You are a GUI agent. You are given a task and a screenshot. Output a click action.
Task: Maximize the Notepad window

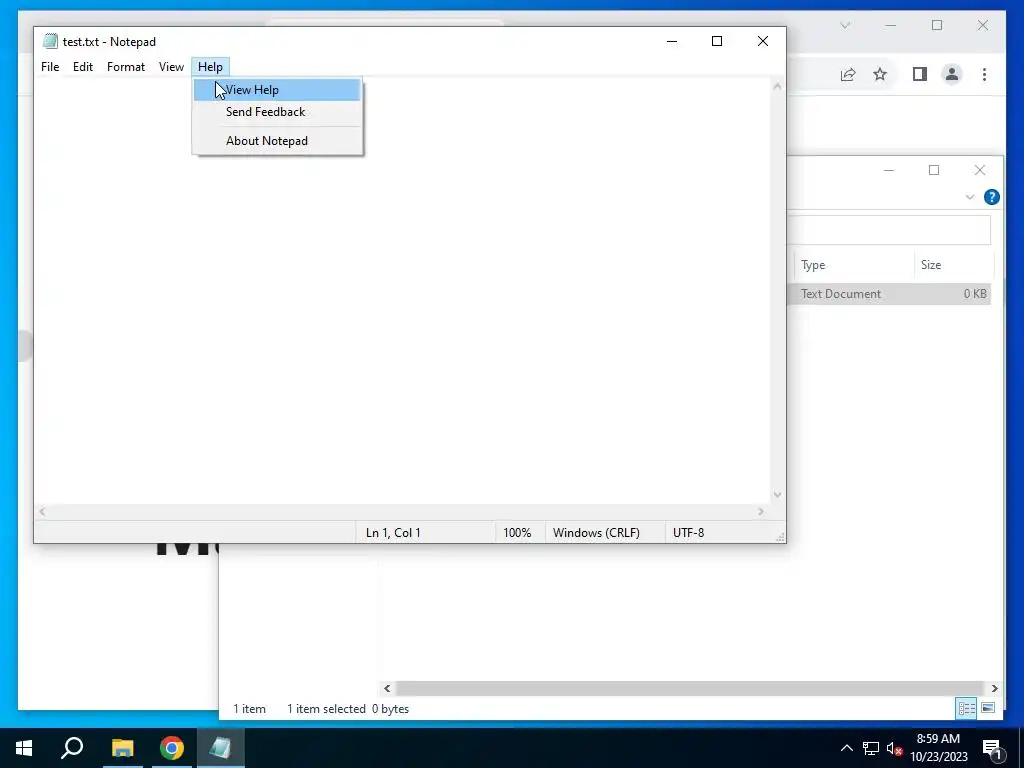tap(716, 41)
